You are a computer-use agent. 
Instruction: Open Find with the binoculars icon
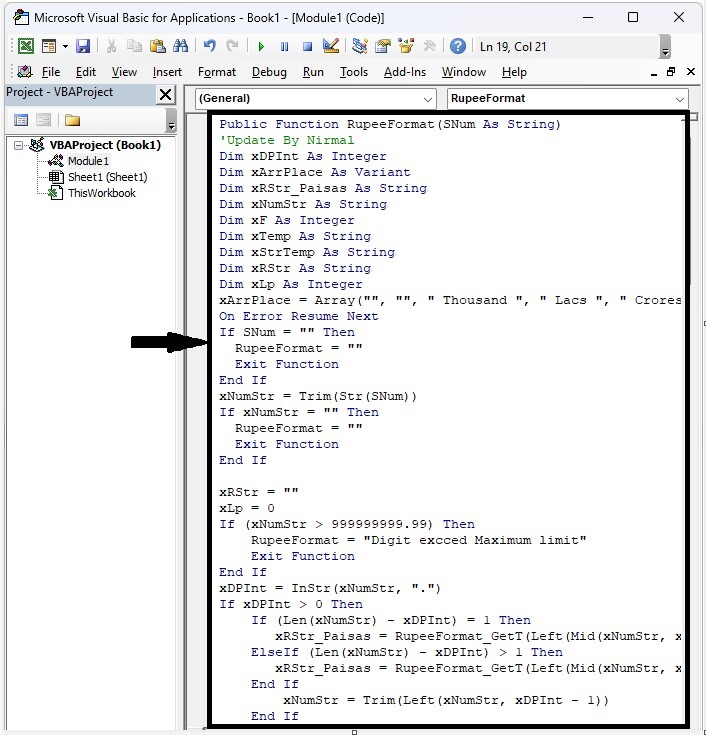pyautogui.click(x=180, y=46)
